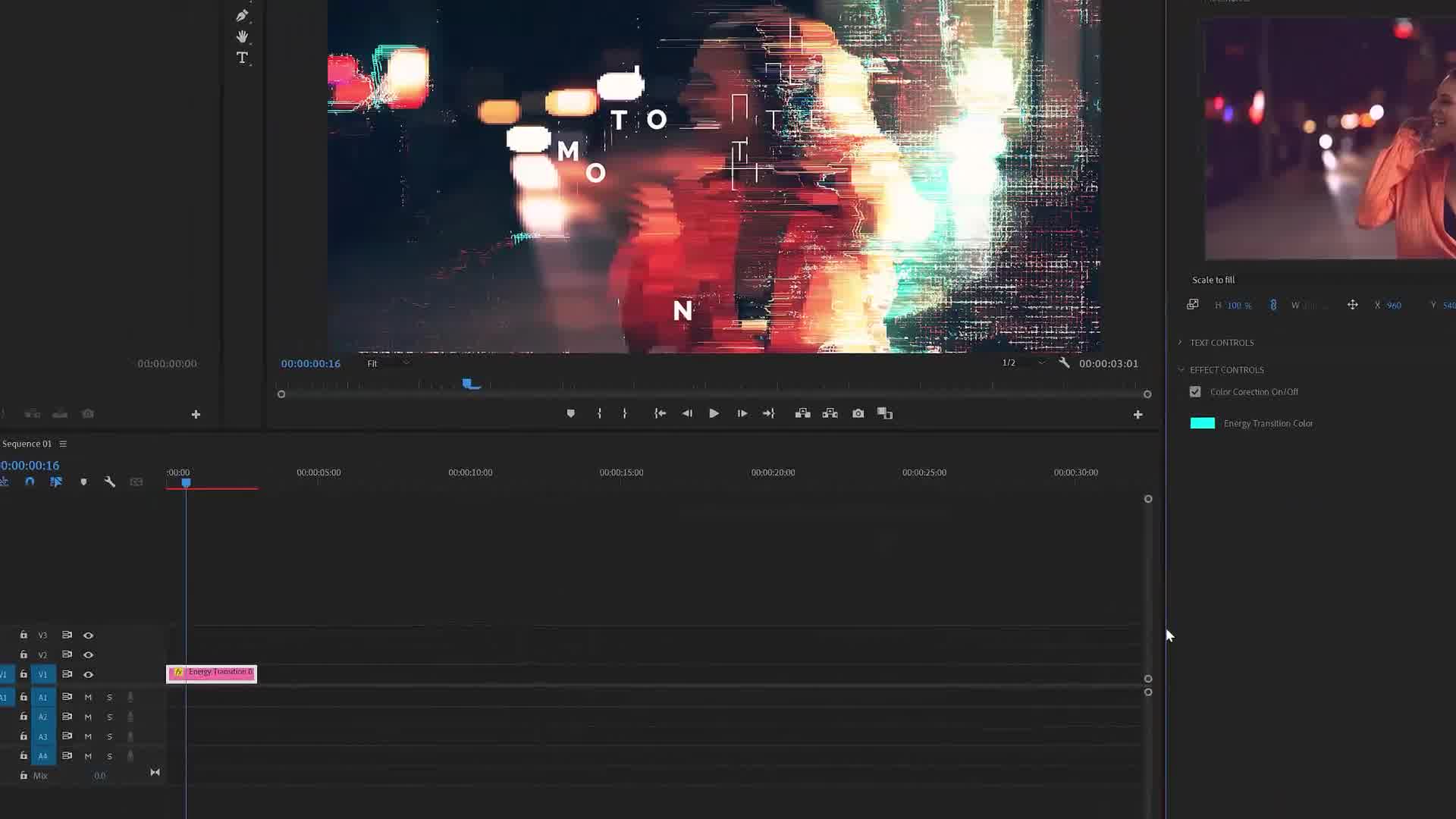Image resolution: width=1456 pixels, height=819 pixels.
Task: Toggle A3 track targeting
Action: 43,736
